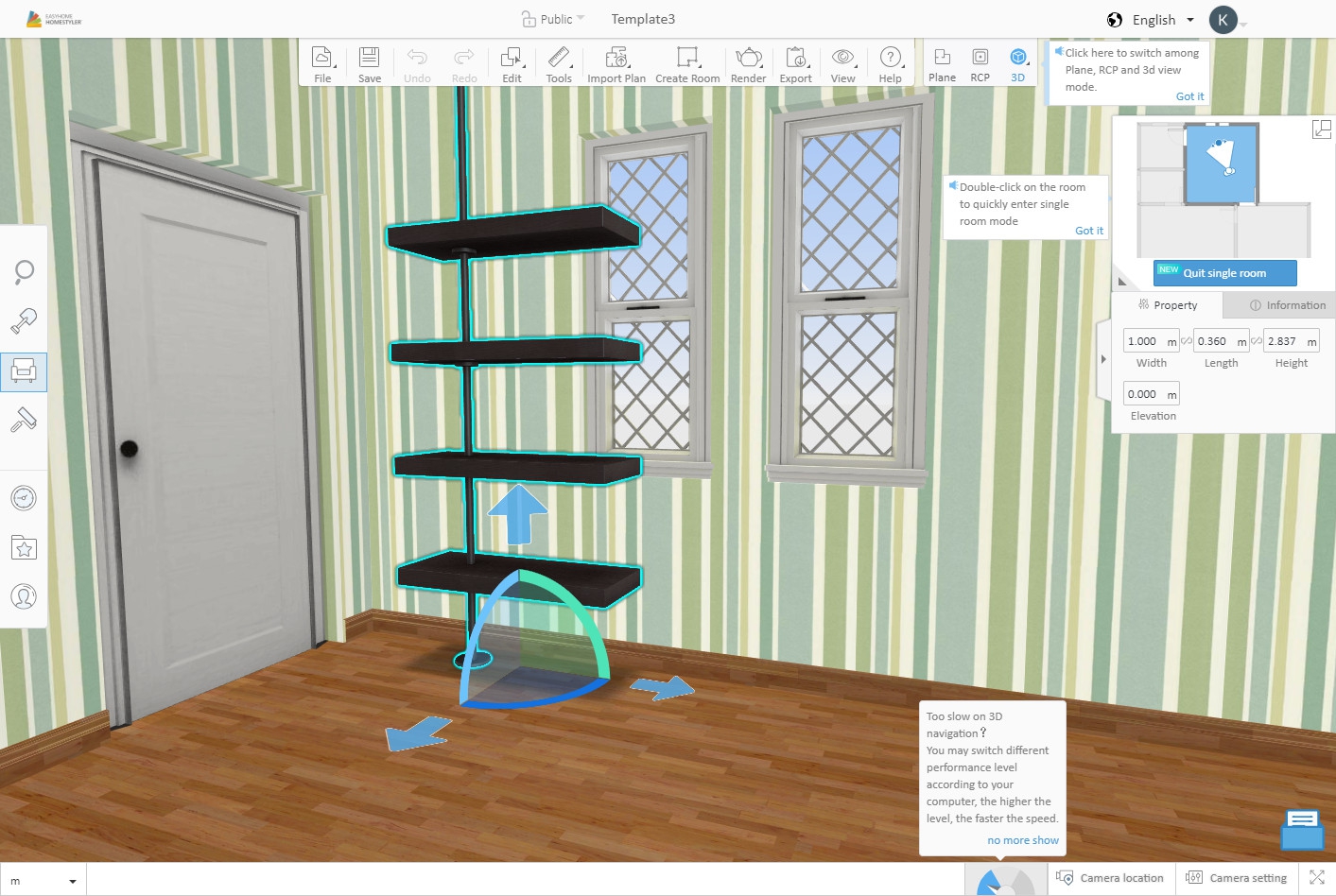This screenshot has height=896, width=1336.
Task: Click the Quit single room button
Action: pyautogui.click(x=1224, y=273)
